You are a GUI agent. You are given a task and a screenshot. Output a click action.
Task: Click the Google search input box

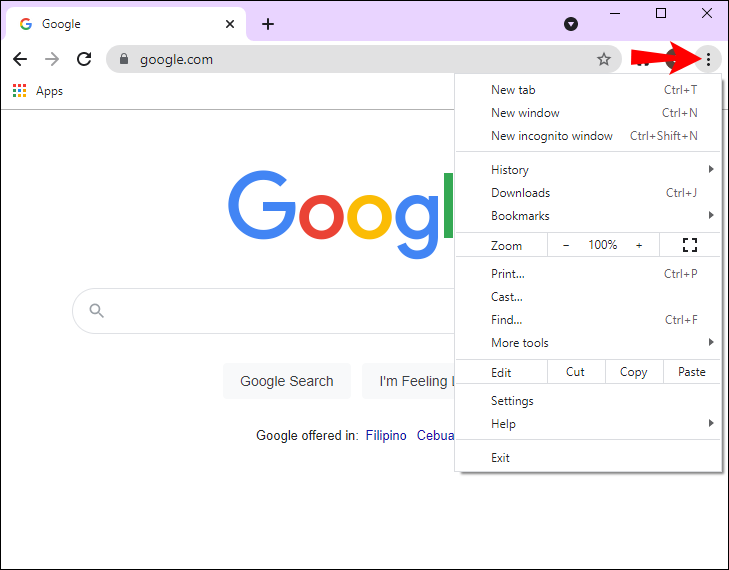click(x=263, y=311)
